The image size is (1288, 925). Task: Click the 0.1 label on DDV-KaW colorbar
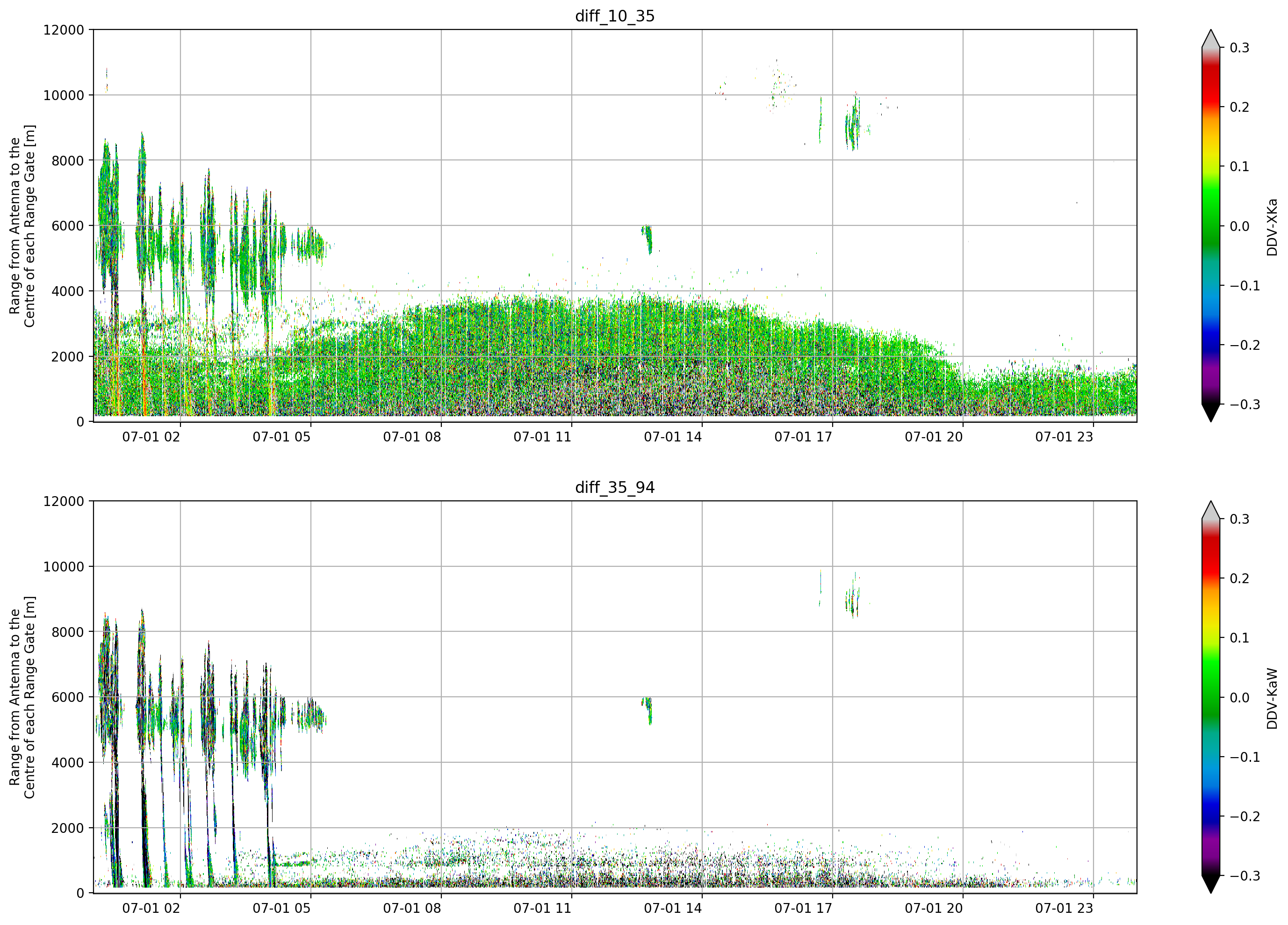click(x=1239, y=638)
